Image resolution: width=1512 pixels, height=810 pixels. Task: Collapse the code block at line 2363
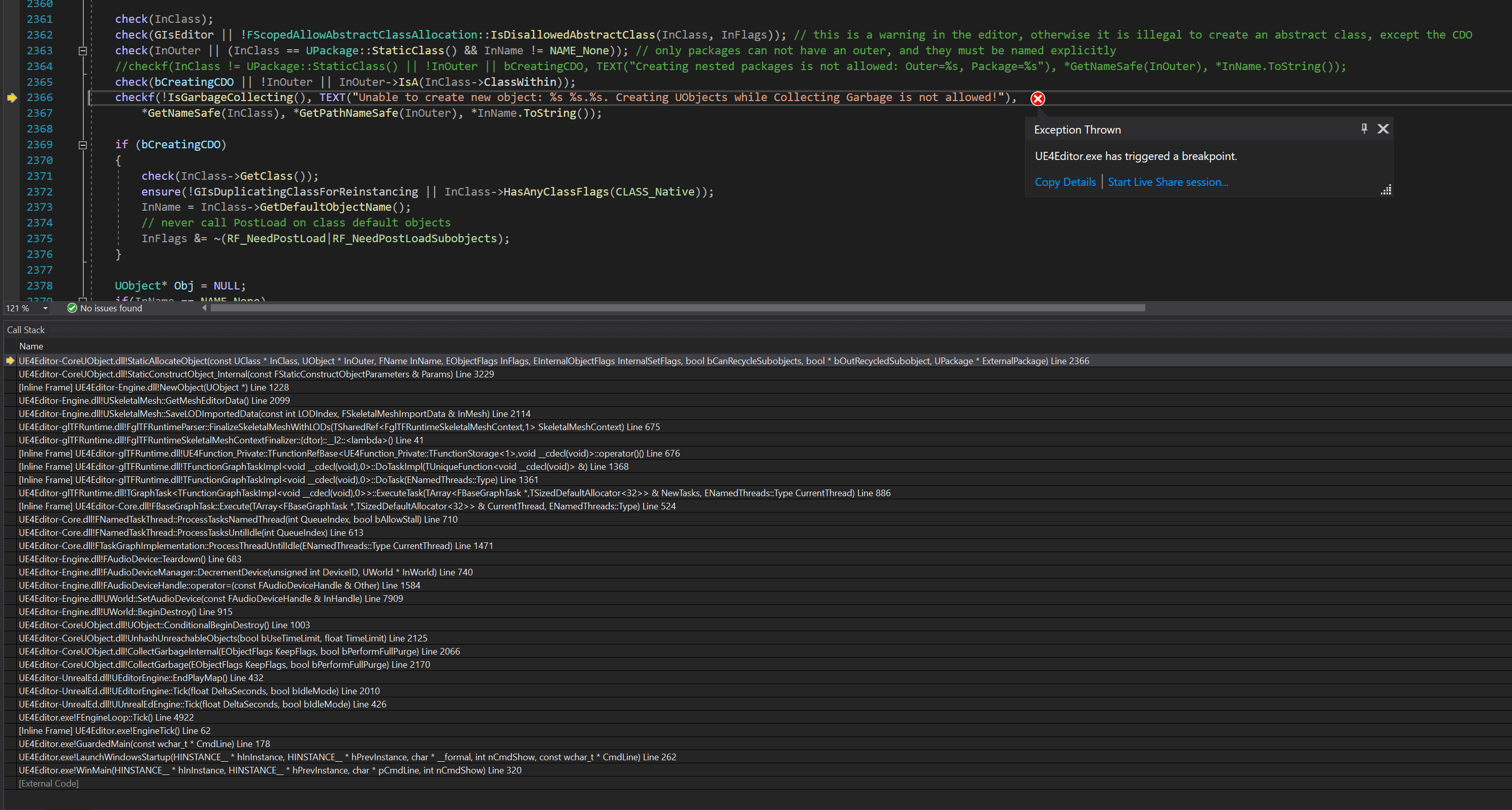83,50
